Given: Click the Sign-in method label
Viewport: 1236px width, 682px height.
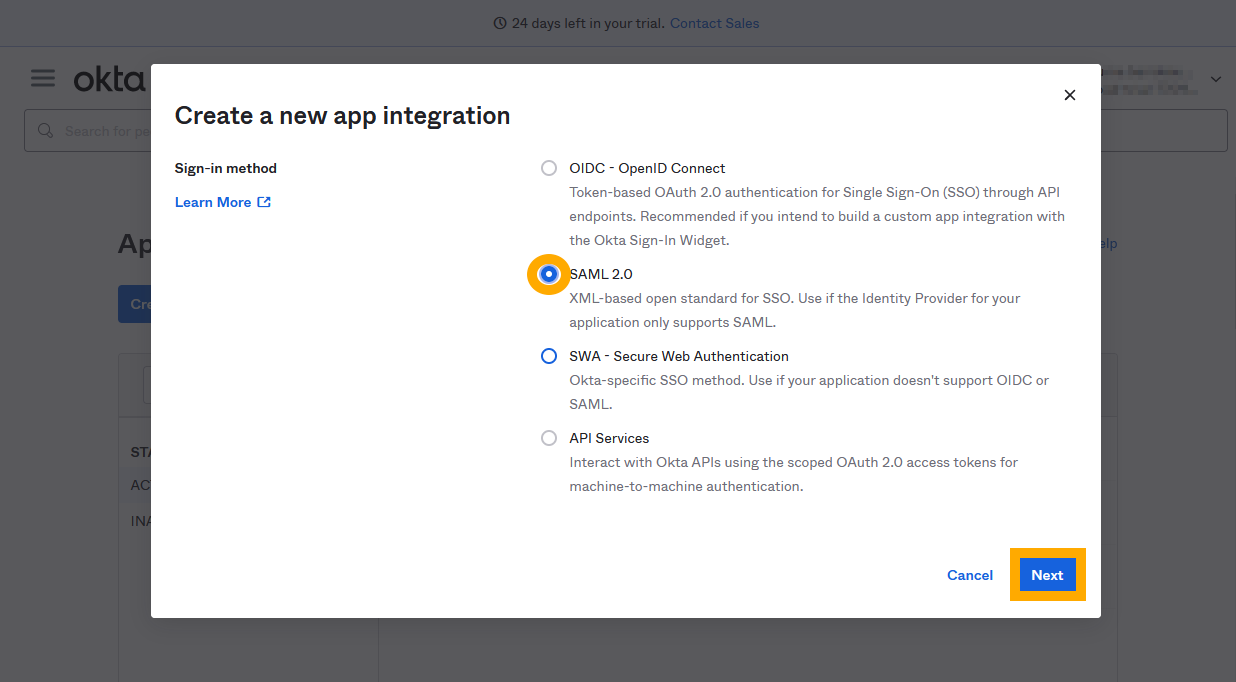Looking at the screenshot, I should click(226, 168).
